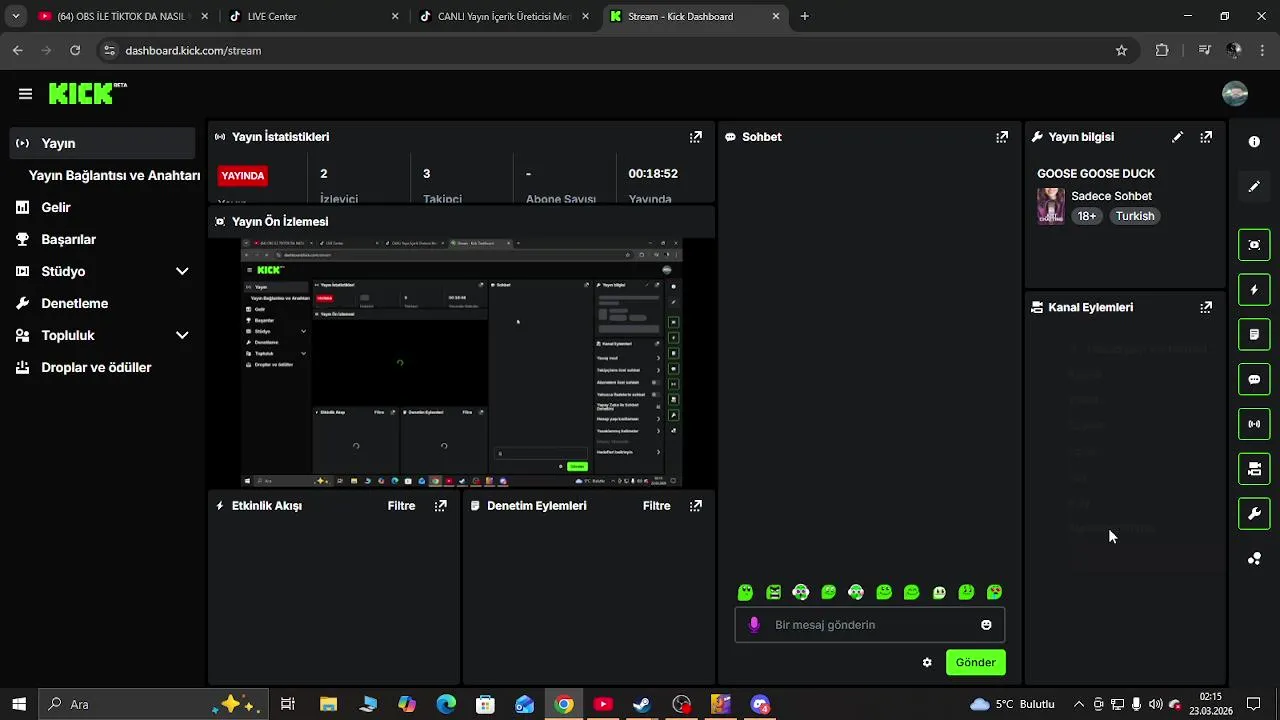The height and width of the screenshot is (720, 1280).
Task: Open Yayın Bağlantısı ve Anahtarı
Action: click(114, 175)
